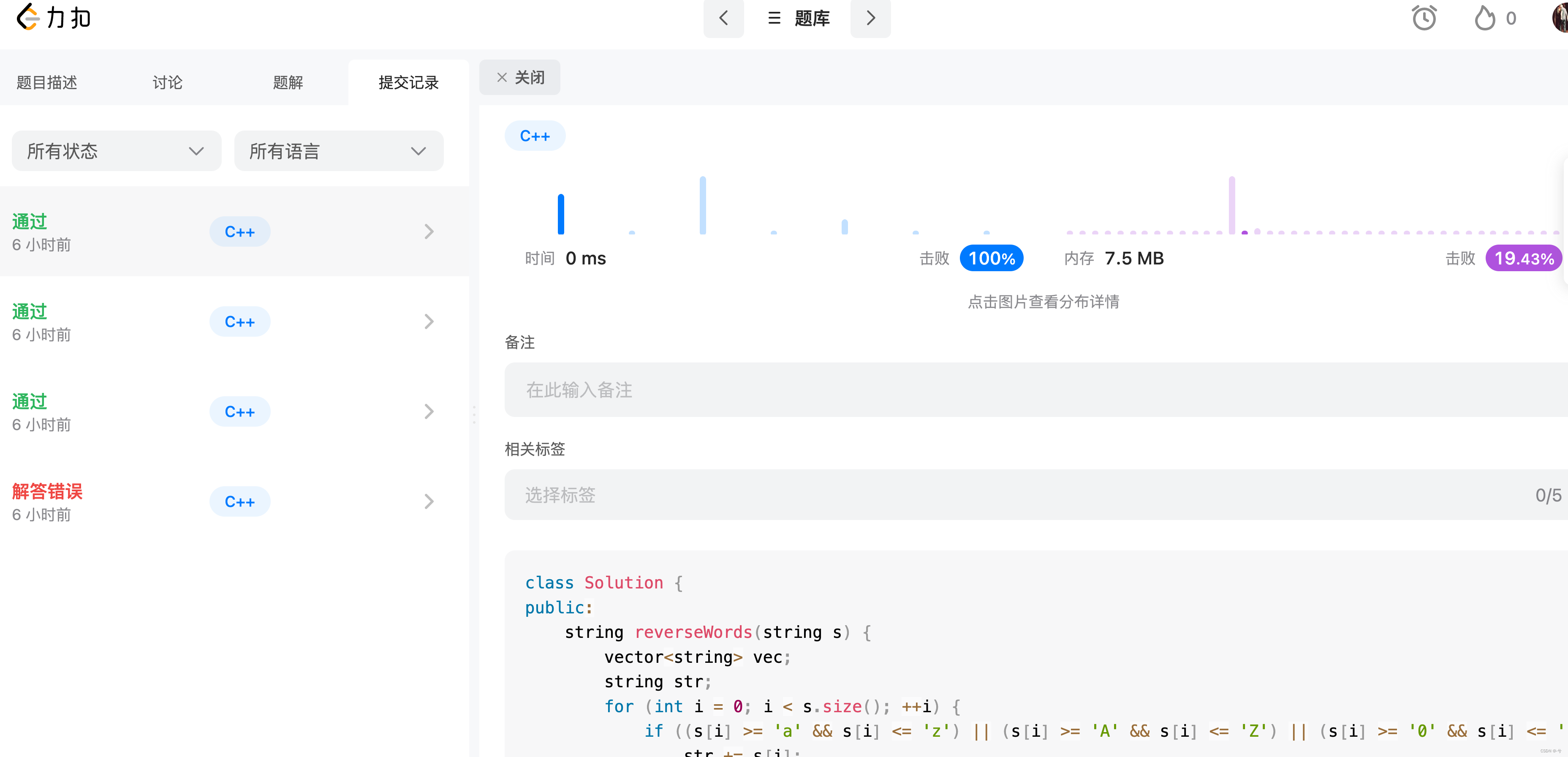Expand the 所有状态 dropdown
This screenshot has width=1568, height=757.
[x=116, y=151]
